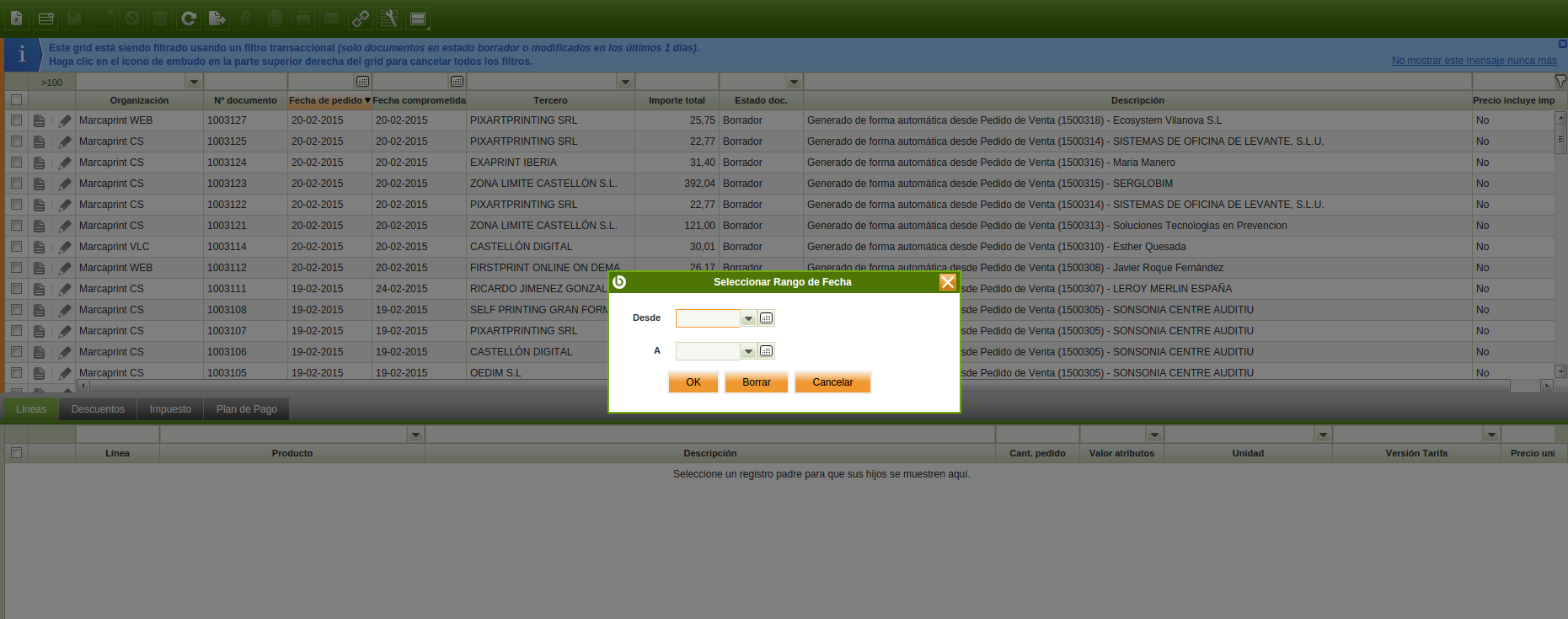
Task: Open the Organización filter dropdown
Action: tap(194, 82)
